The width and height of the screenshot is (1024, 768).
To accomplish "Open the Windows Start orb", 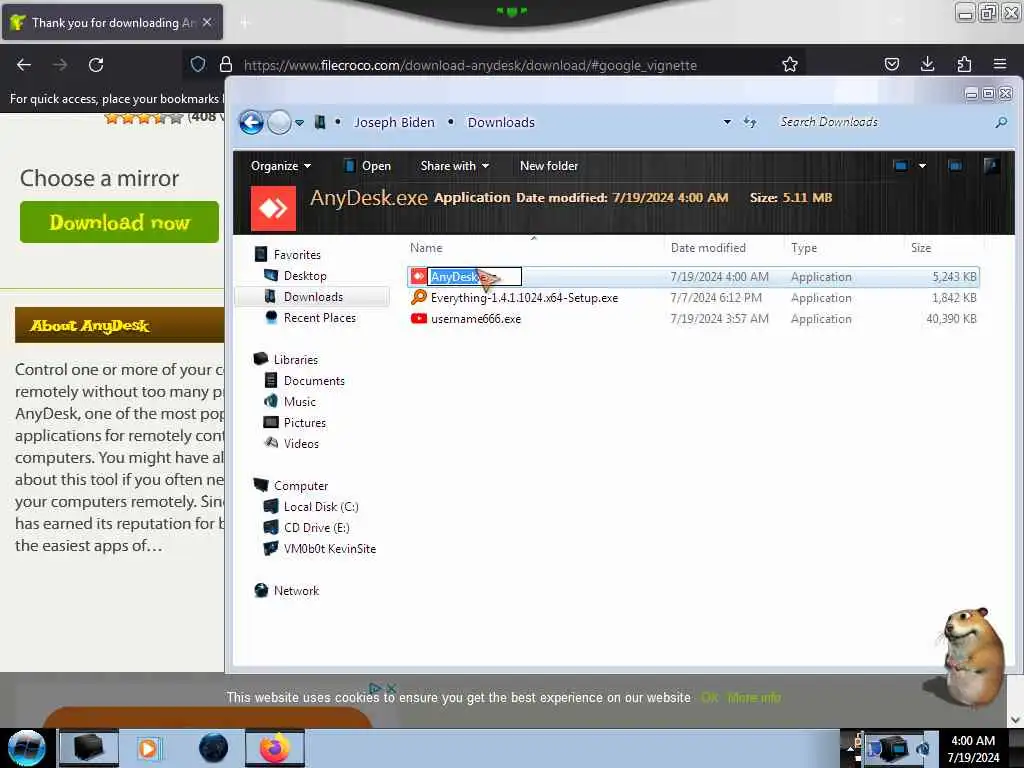I will click(x=27, y=748).
